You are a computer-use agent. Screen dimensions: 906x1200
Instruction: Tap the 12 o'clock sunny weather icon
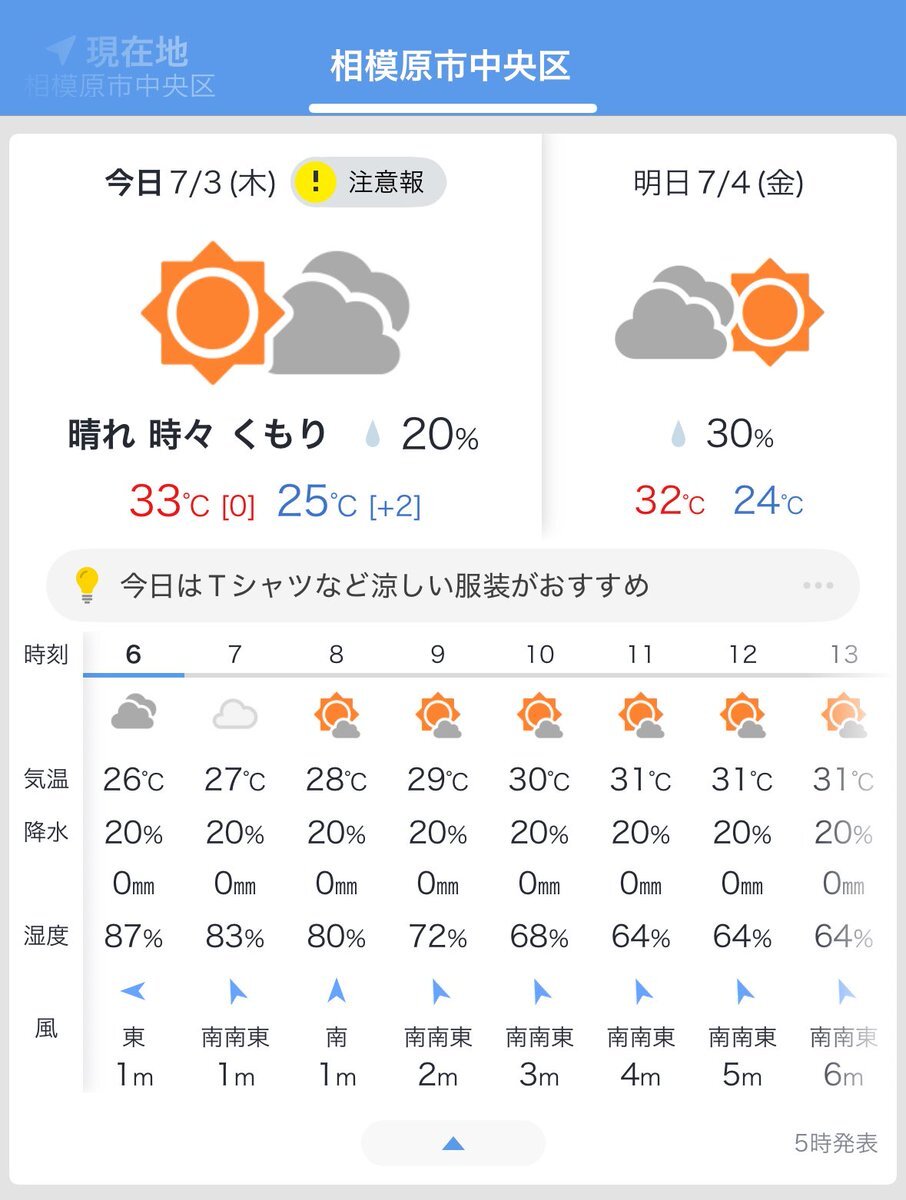point(743,716)
